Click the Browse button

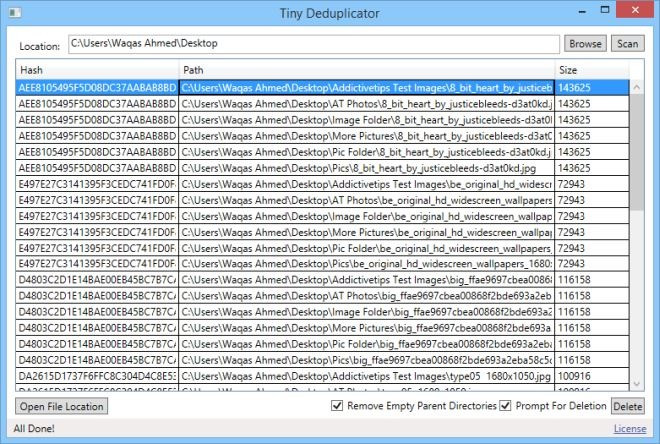[x=585, y=44]
